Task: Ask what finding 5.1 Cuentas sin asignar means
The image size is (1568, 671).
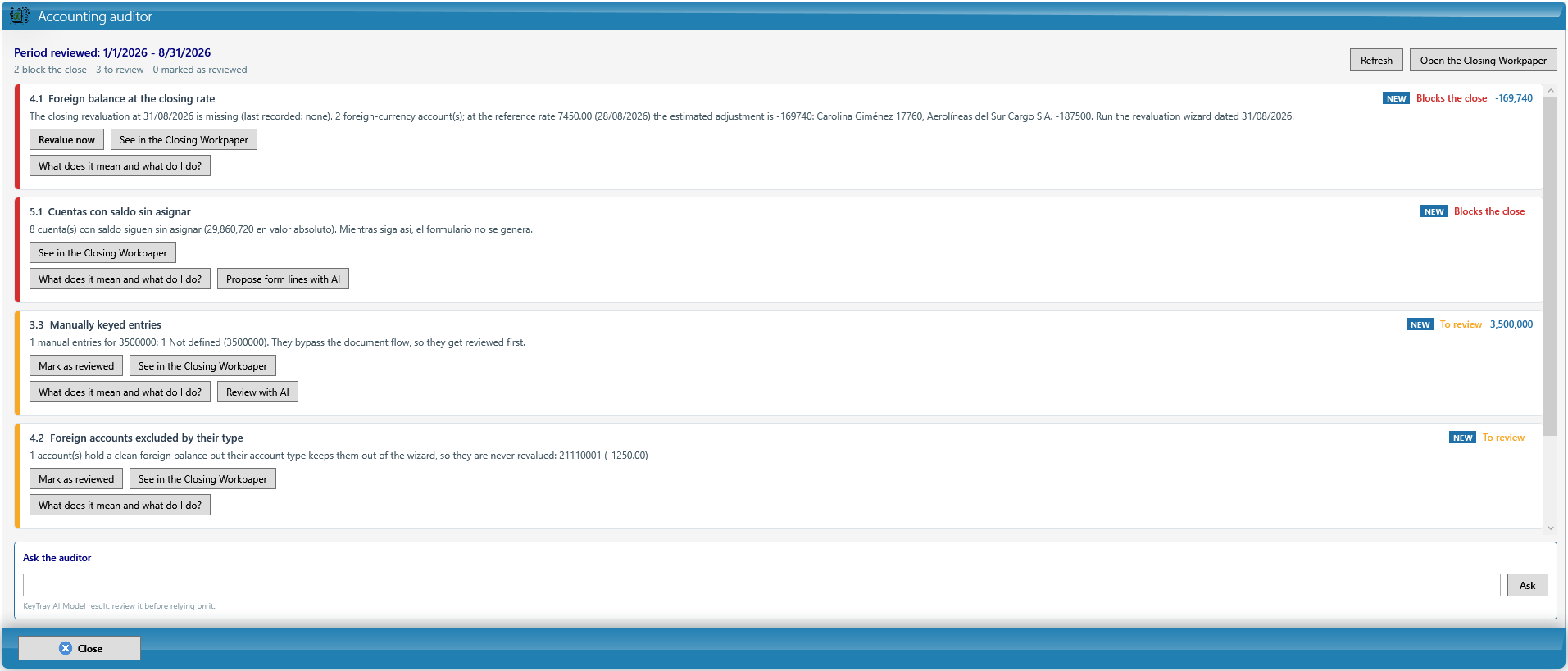Action: click(x=120, y=279)
